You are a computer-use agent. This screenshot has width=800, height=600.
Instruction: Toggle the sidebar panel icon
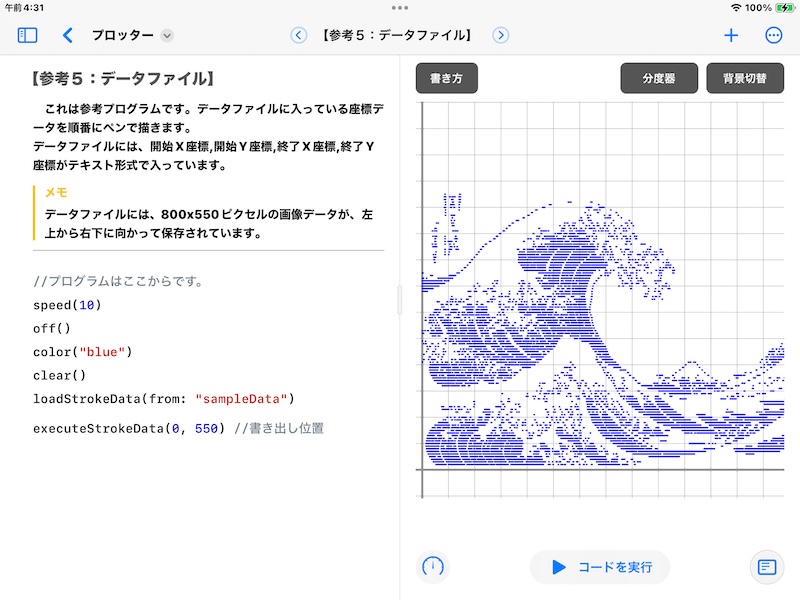point(27,35)
